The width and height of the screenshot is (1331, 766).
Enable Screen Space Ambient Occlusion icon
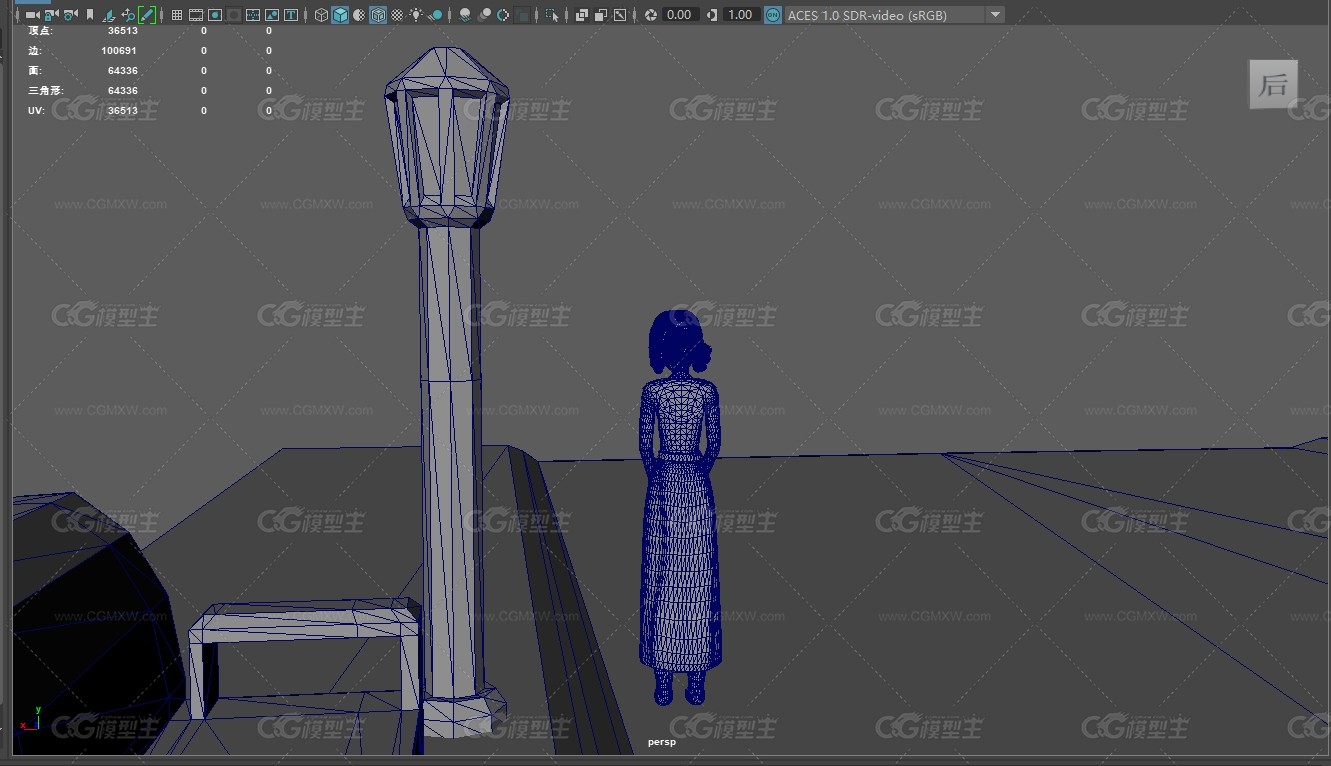pos(465,15)
